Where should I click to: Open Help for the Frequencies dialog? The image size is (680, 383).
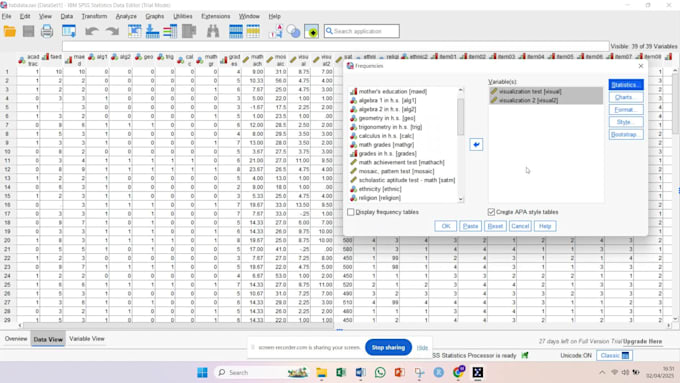545,226
